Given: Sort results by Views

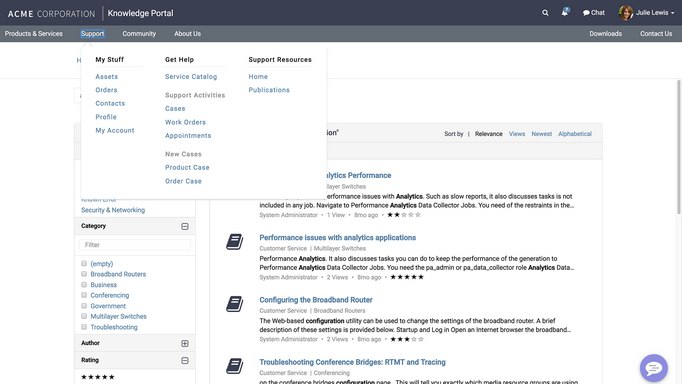Looking at the screenshot, I should pyautogui.click(x=517, y=134).
